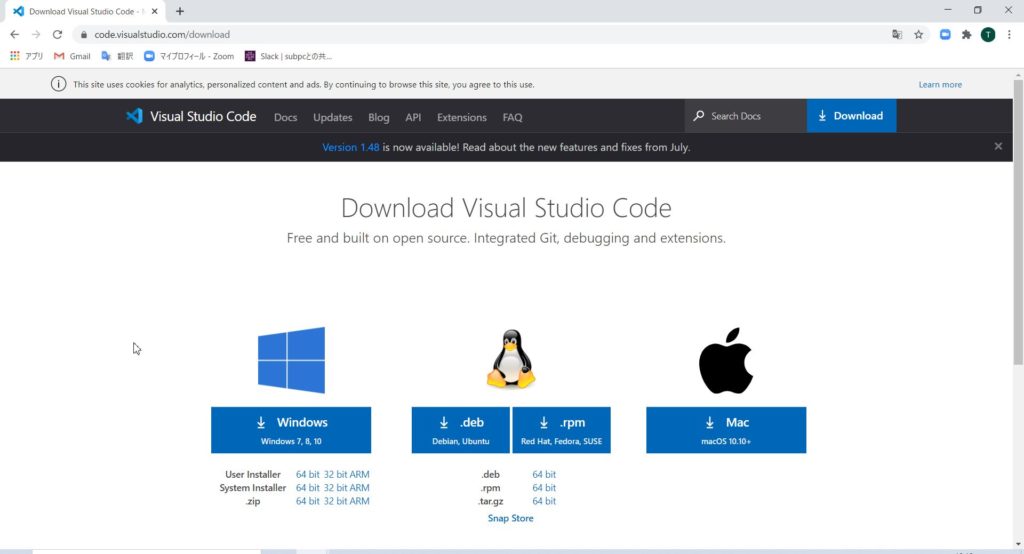Viewport: 1024px width, 554px height.
Task: Reload the page with refresh icon
Action: [57, 35]
